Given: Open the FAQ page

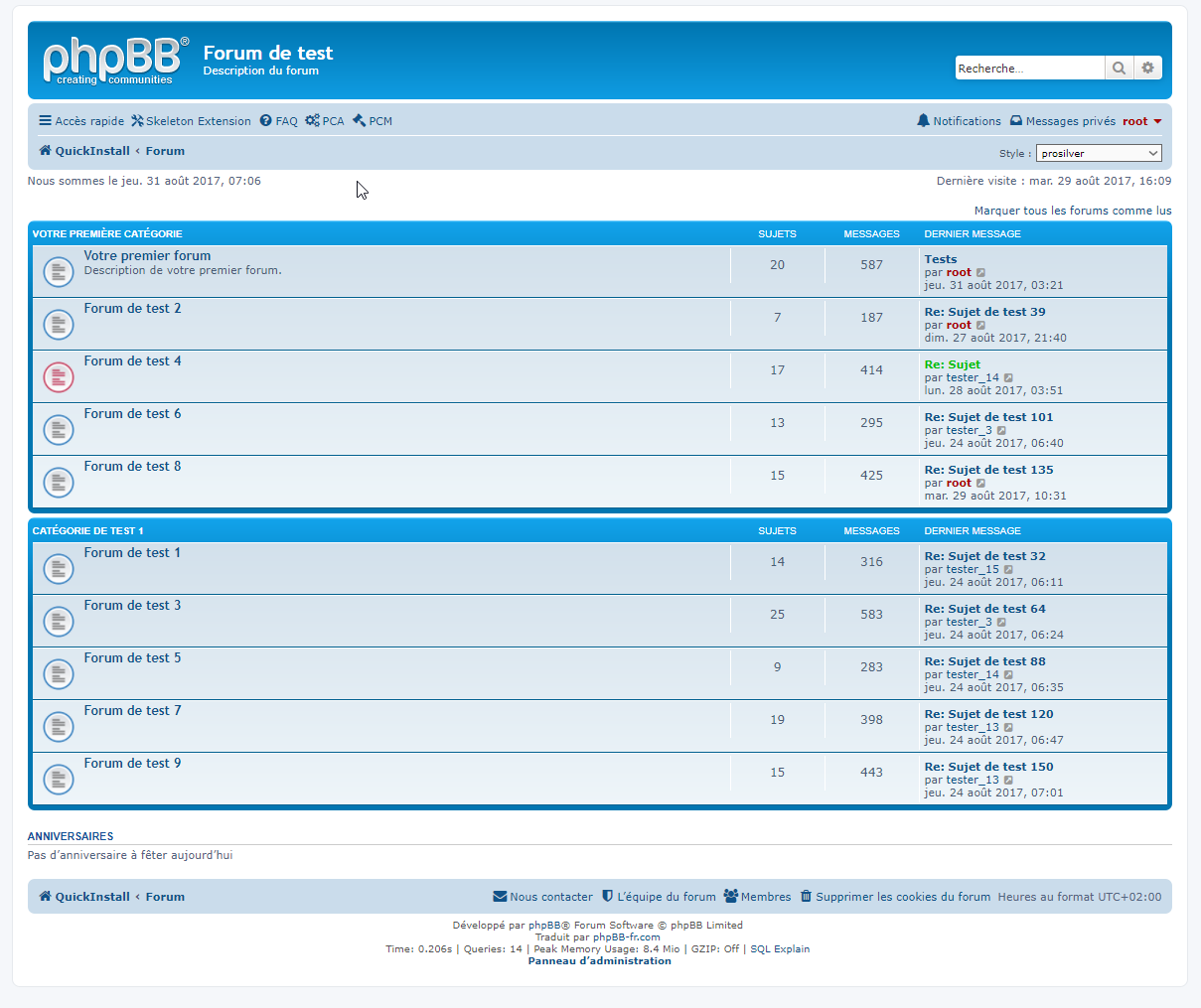Looking at the screenshot, I should [279, 121].
